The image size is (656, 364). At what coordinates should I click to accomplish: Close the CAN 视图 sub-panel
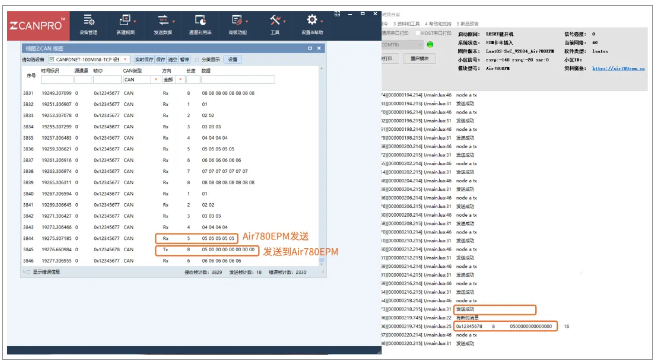[319, 49]
